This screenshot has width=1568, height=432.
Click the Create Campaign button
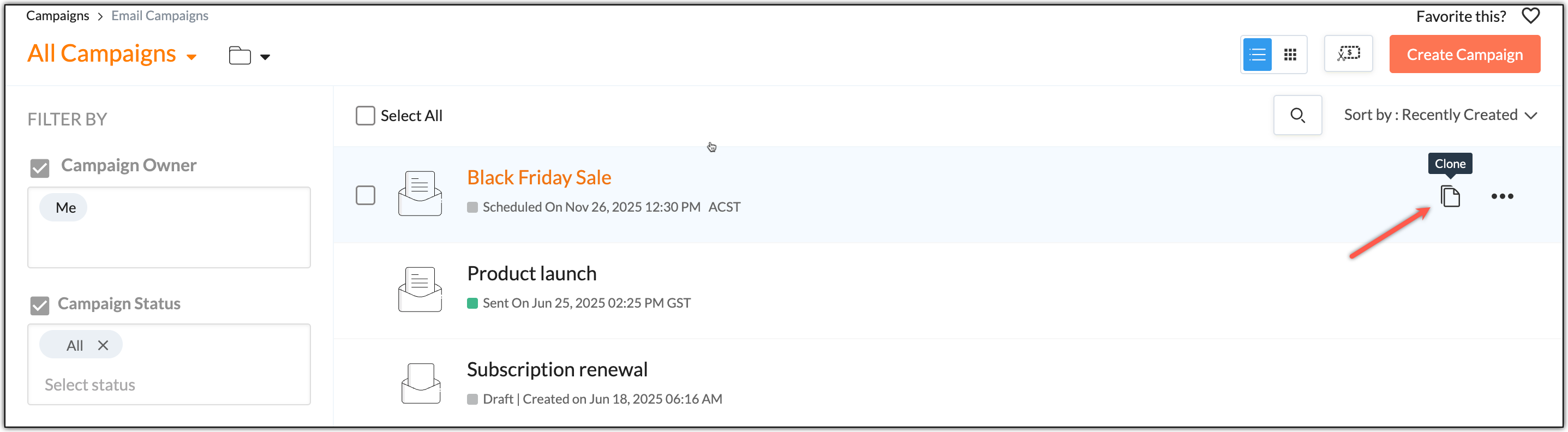coord(1464,55)
